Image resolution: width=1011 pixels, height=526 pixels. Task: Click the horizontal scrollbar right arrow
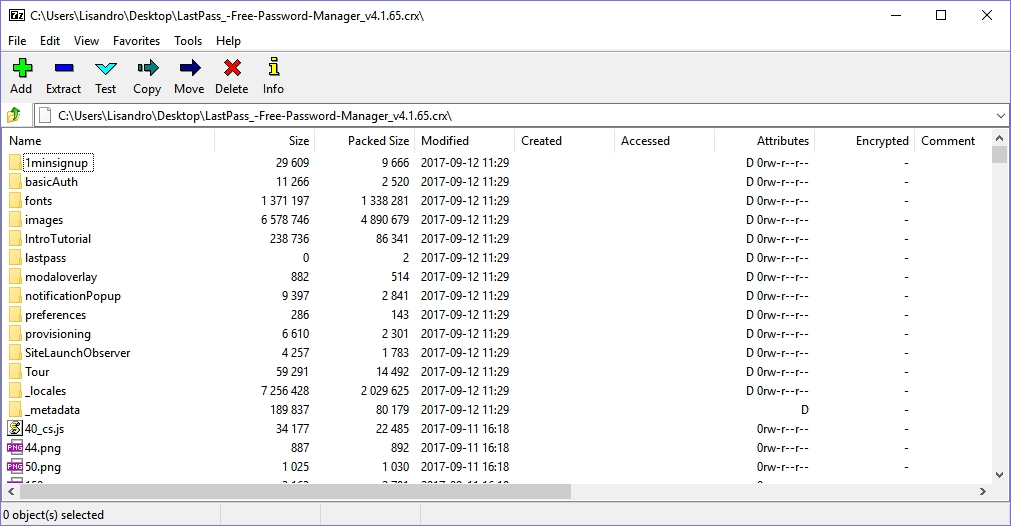pos(983,491)
